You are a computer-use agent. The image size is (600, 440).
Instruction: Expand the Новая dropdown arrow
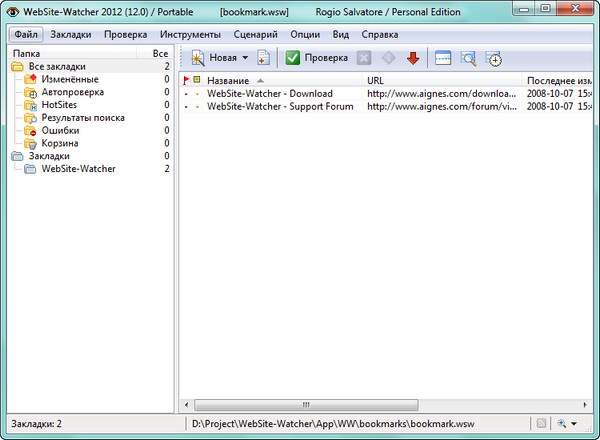245,58
